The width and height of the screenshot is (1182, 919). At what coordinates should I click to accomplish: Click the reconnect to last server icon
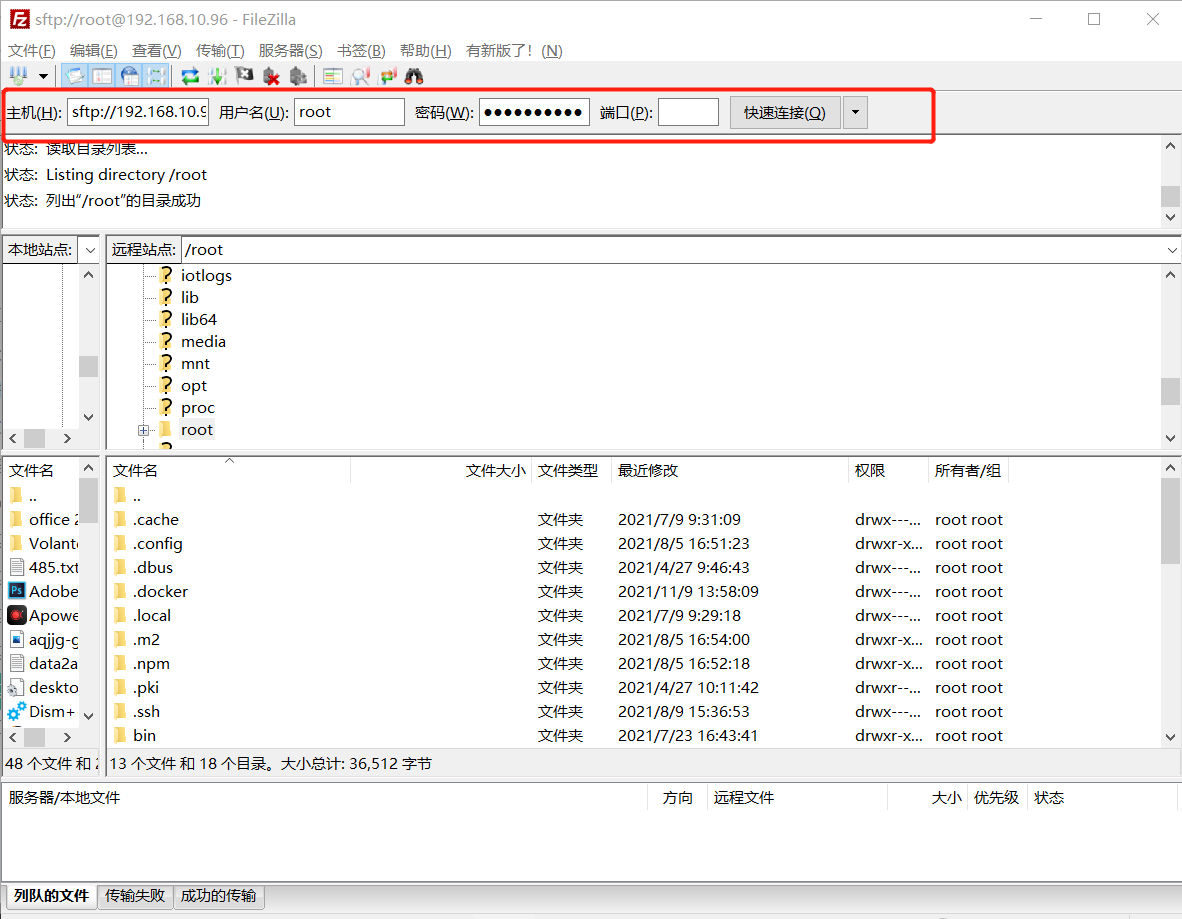click(298, 76)
